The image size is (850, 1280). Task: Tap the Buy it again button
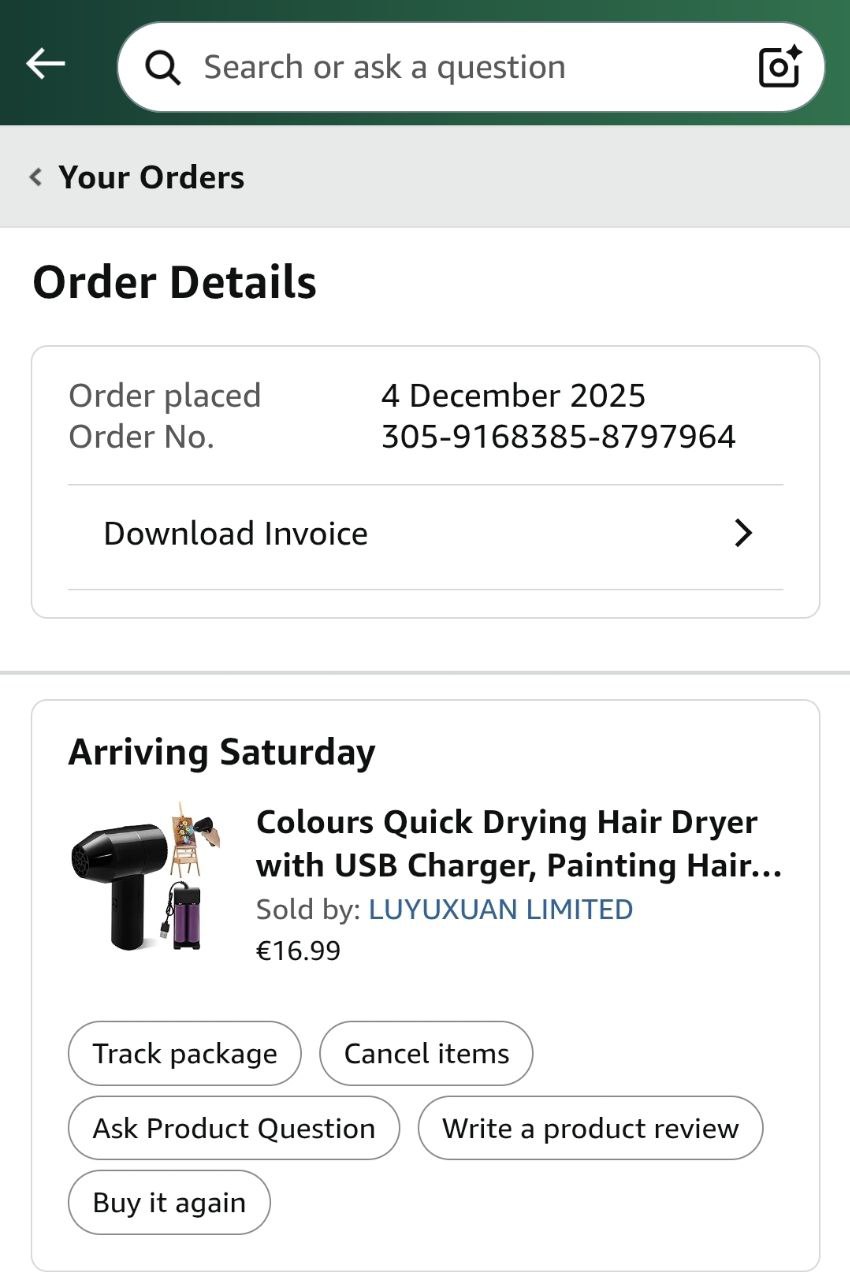(x=169, y=1203)
